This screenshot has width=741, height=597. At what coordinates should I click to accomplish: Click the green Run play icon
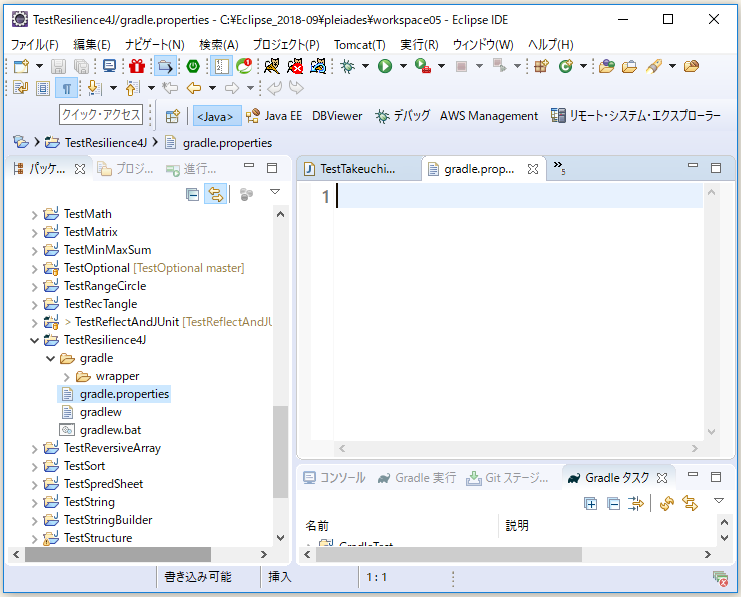(x=385, y=66)
